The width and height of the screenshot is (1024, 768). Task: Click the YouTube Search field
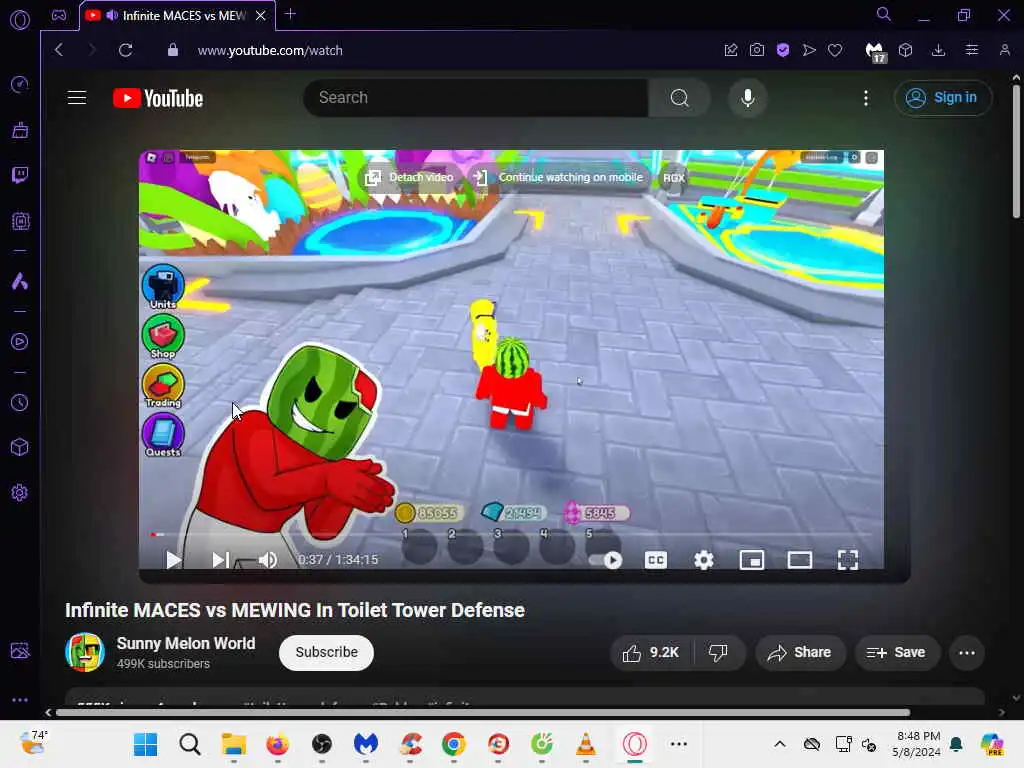pos(475,98)
